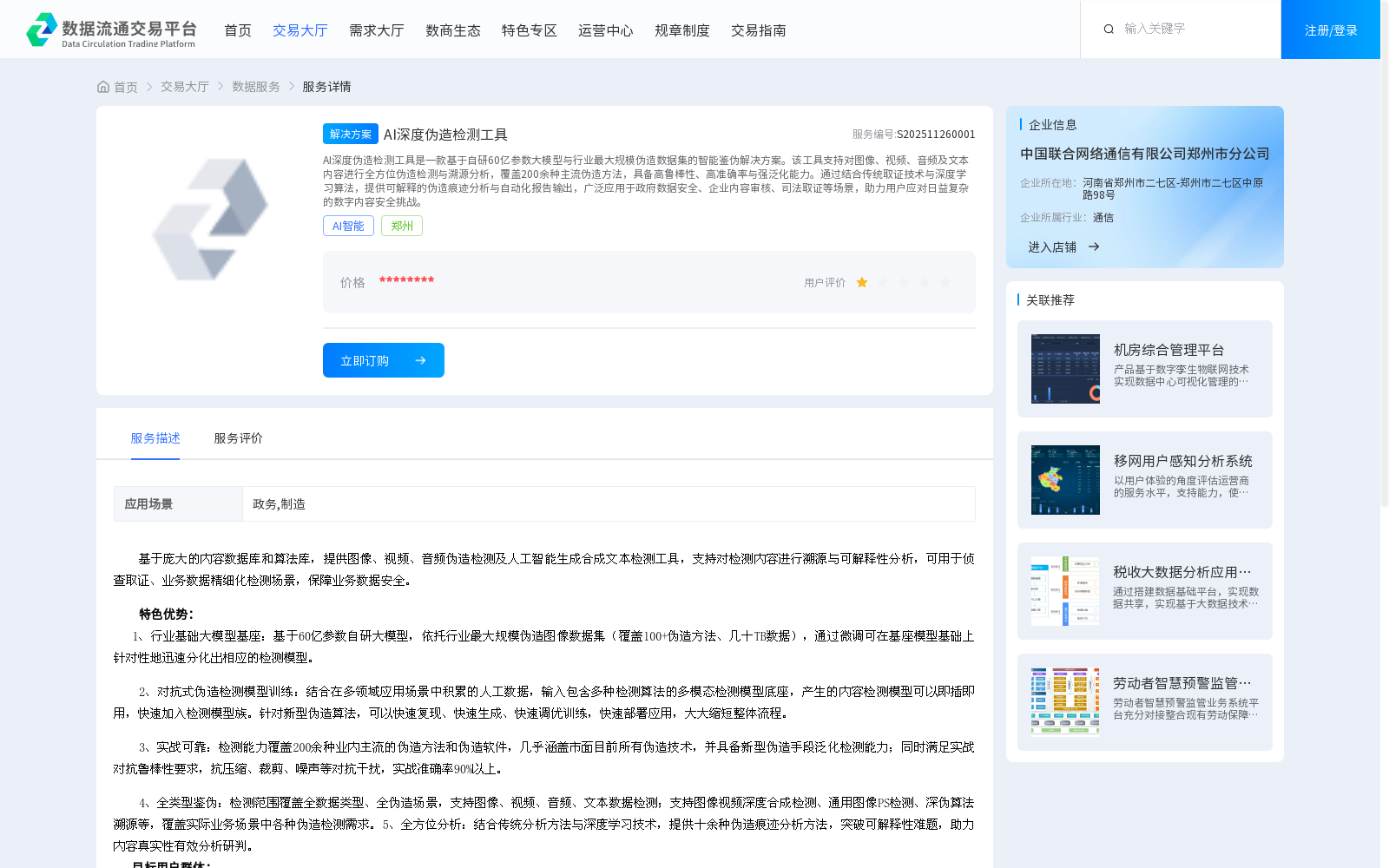Open the 交易指南 nav menu
This screenshot has width=1389, height=868.
759,30
